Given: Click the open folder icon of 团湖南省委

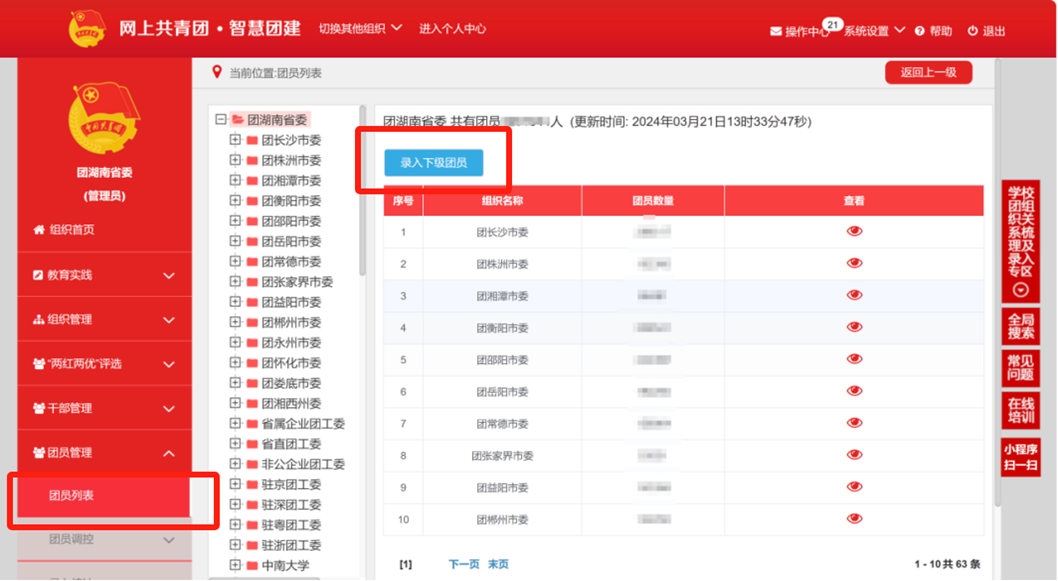Looking at the screenshot, I should coord(238,120).
